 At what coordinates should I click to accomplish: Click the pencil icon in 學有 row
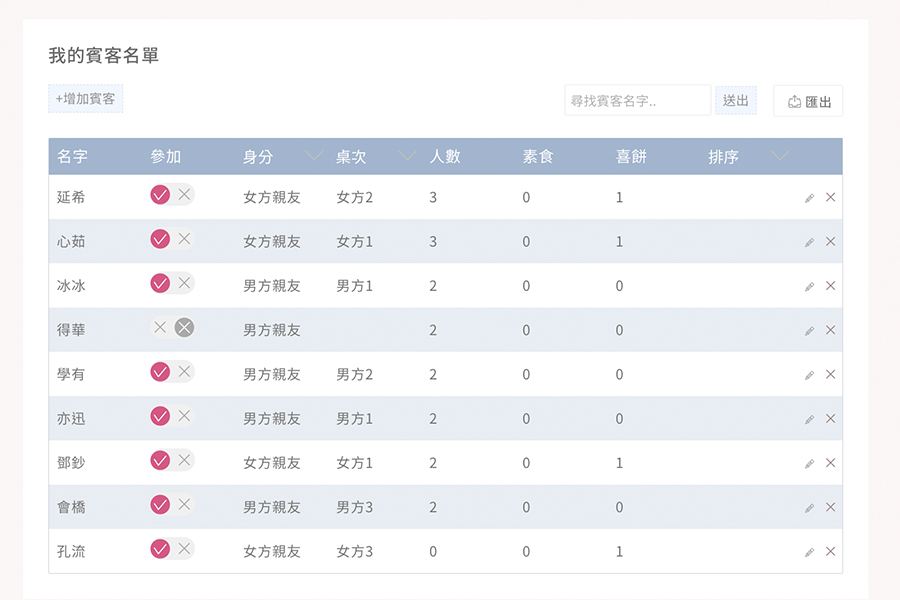point(809,375)
